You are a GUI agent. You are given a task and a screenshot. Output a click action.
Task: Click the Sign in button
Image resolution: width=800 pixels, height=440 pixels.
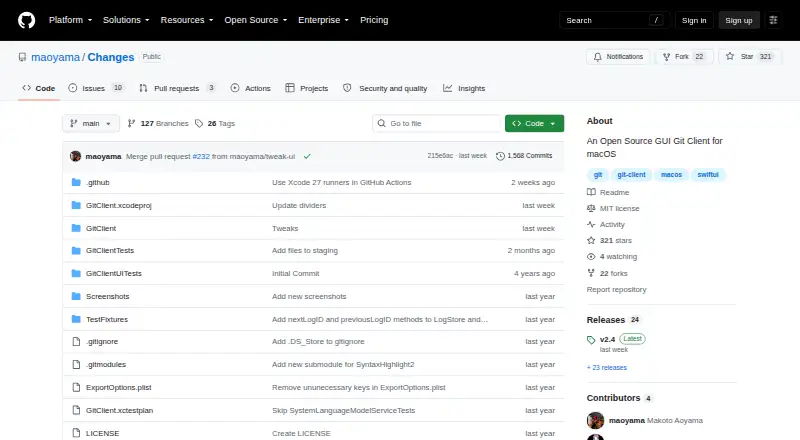point(694,20)
